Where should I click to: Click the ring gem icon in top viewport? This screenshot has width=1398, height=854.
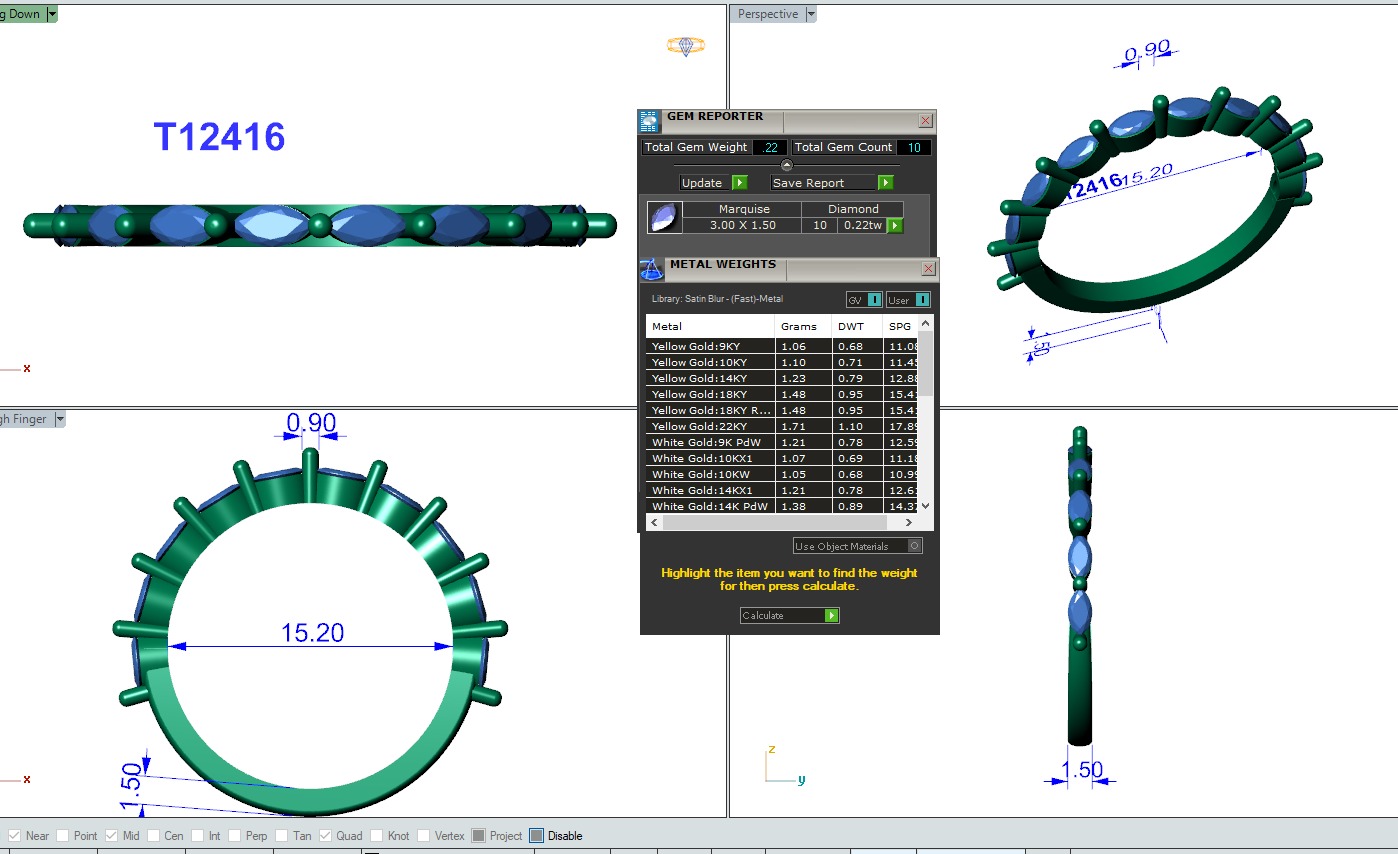pos(686,46)
